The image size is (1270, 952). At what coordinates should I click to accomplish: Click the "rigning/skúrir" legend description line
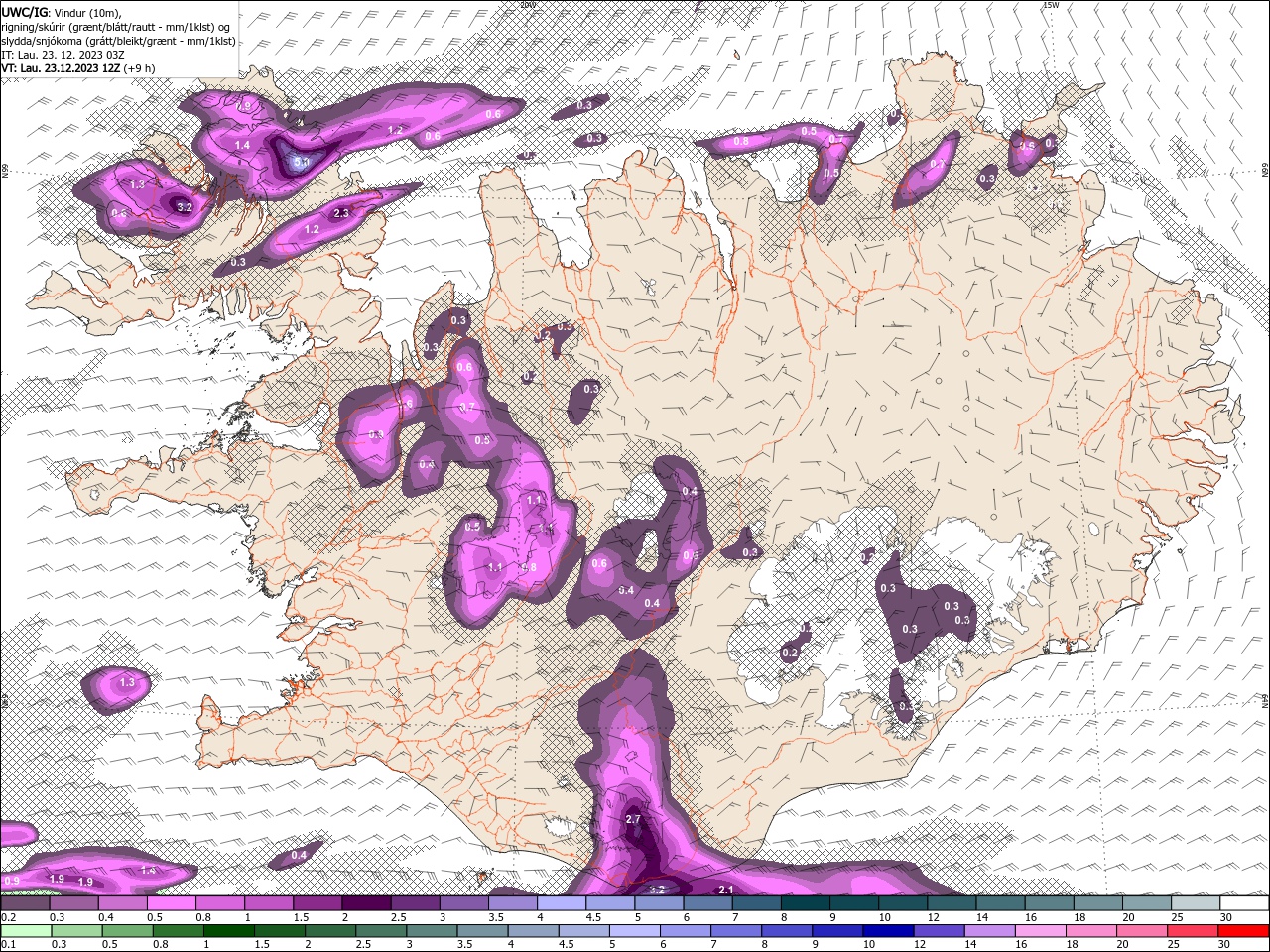tap(117, 27)
